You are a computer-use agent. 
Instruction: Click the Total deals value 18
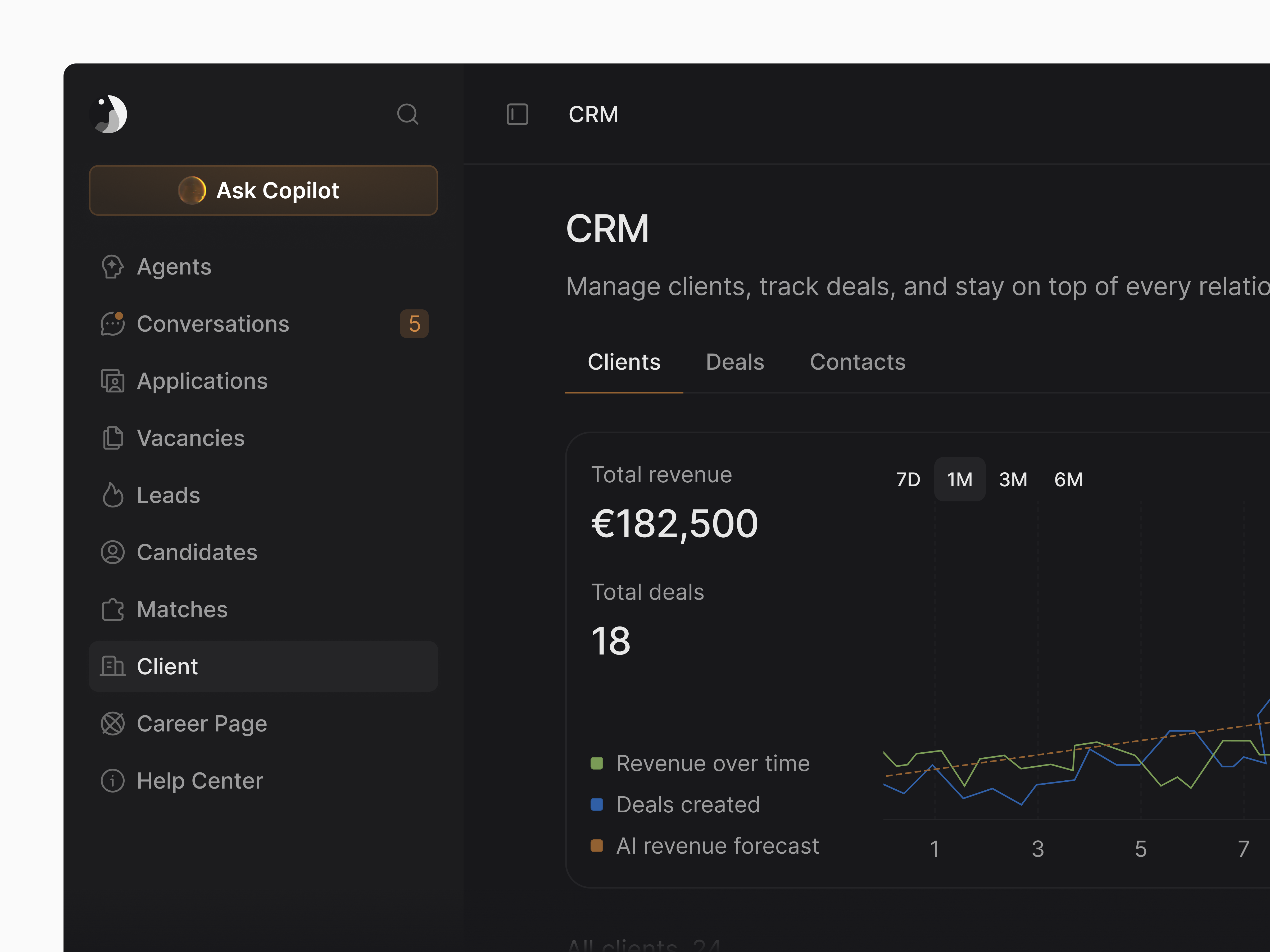pyautogui.click(x=611, y=641)
